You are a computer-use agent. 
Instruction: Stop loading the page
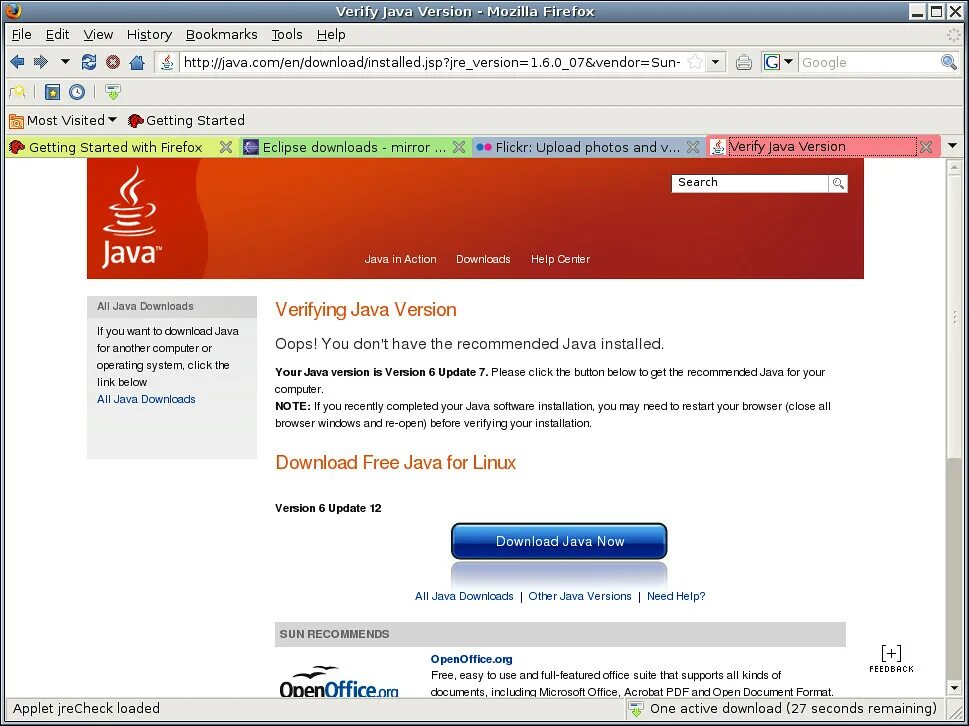pos(112,62)
